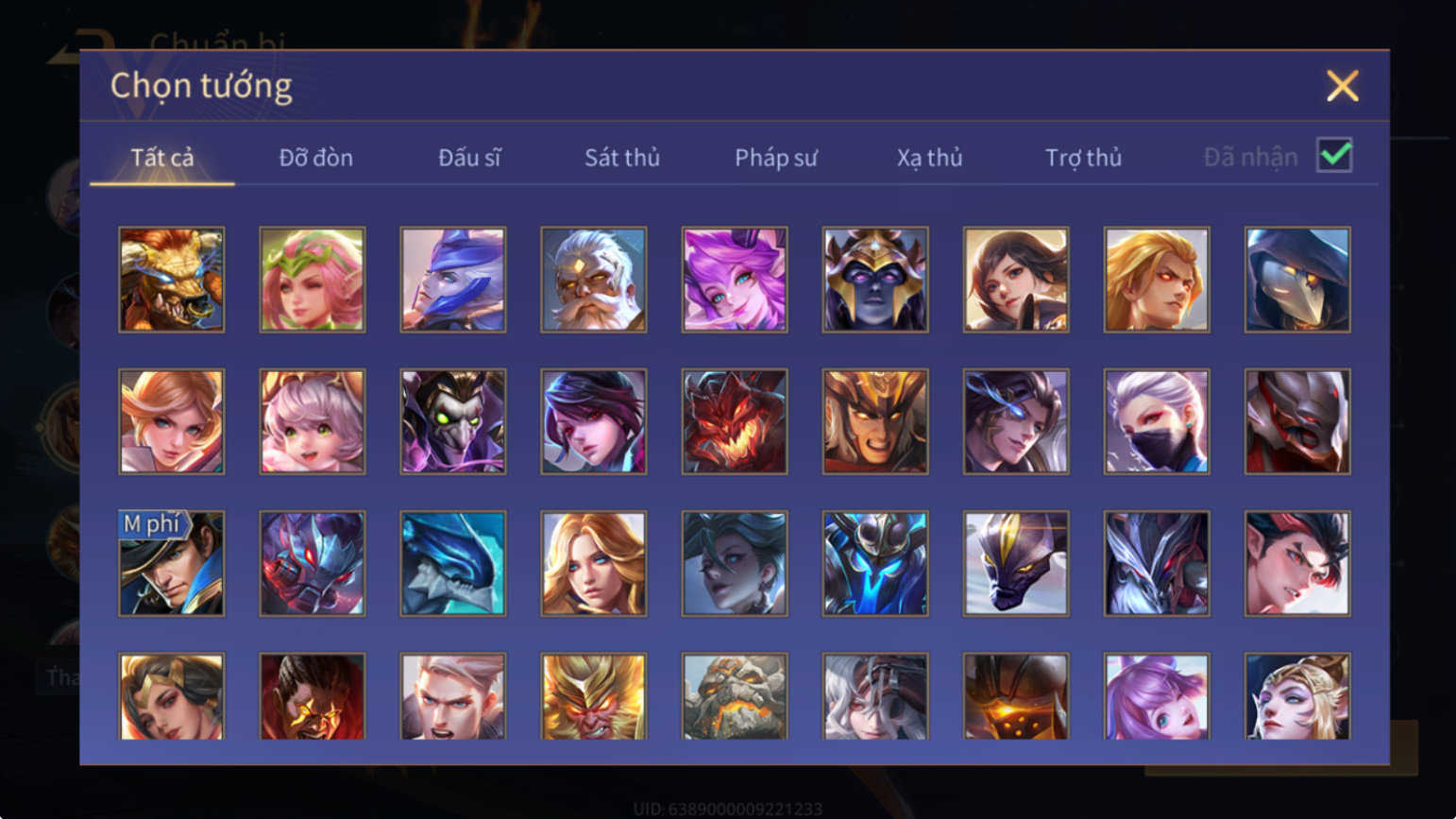This screenshot has height=819, width=1456.
Task: Select the hooded plague-mask hero
Action: coord(1297,280)
